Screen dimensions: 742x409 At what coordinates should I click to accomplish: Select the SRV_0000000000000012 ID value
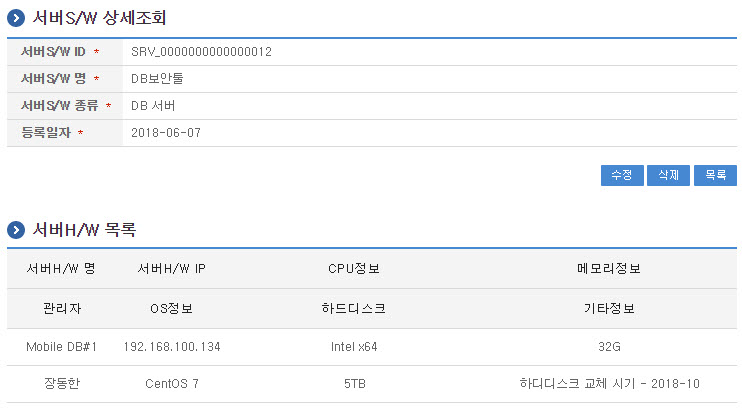201,51
